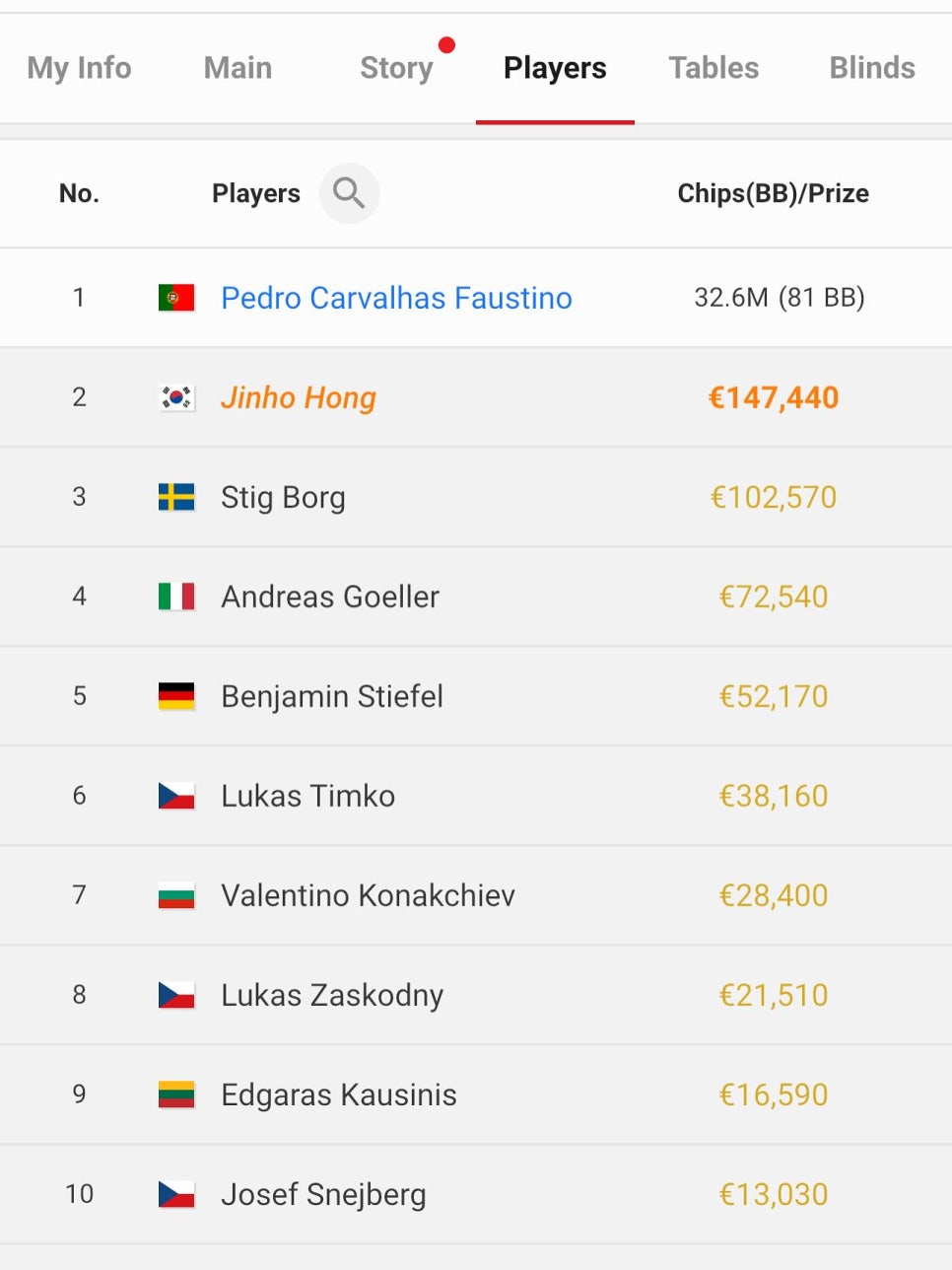This screenshot has height=1270, width=952.
Task: Click the Bulgaria flag beside Valentino Konakchiev
Action: [176, 895]
